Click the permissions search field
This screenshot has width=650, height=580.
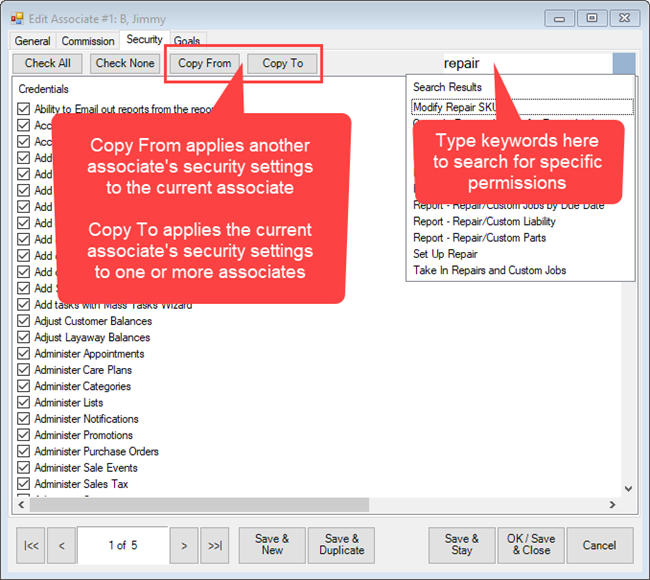[525, 63]
